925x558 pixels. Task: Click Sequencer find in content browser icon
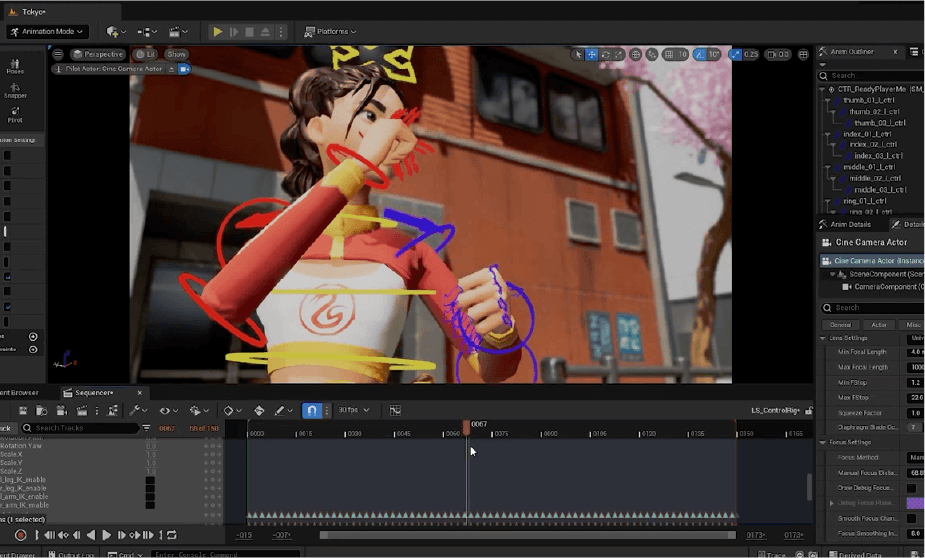[41, 411]
